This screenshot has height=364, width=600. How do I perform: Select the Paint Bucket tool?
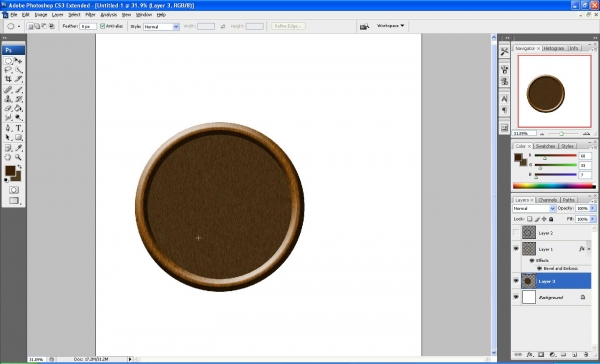18,108
